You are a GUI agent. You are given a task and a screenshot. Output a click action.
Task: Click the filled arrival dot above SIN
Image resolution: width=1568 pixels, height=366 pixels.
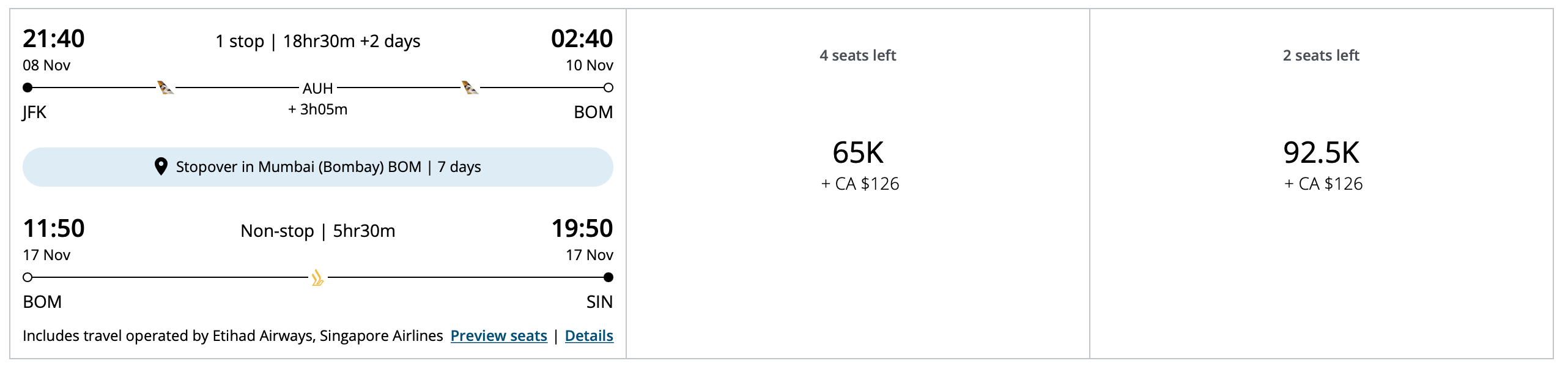click(x=609, y=277)
